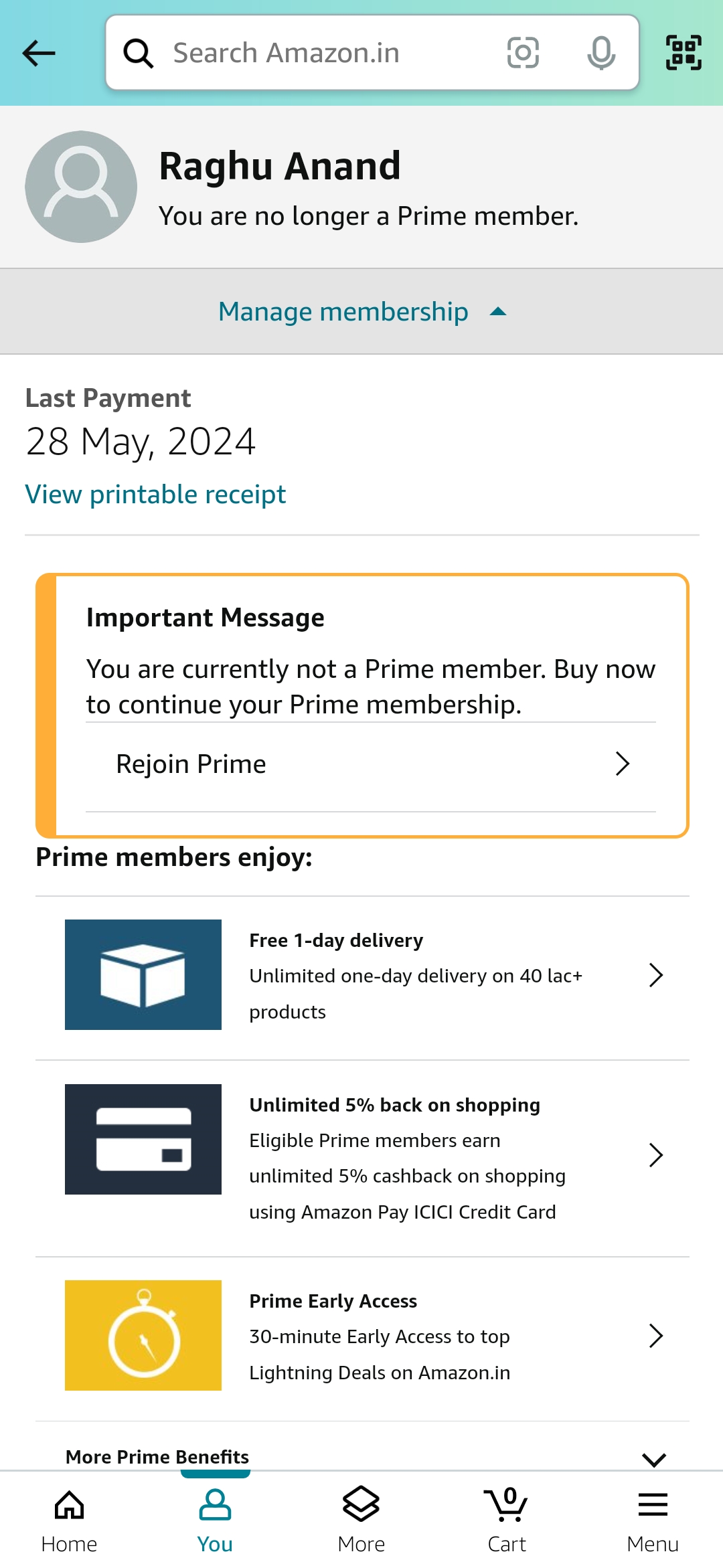Viewport: 723px width, 1568px height.
Task: Open camera lens search icon
Action: pos(523,53)
